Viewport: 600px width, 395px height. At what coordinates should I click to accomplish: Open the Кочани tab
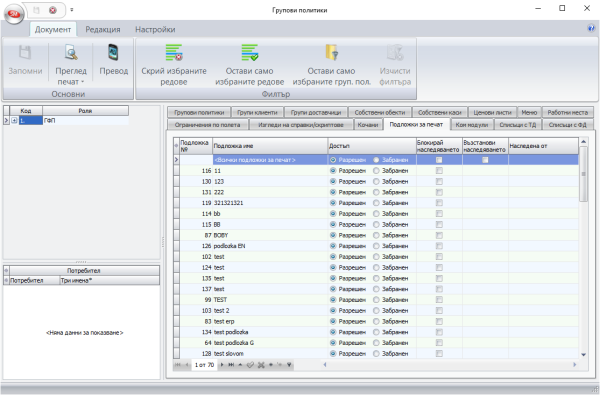tap(368, 125)
